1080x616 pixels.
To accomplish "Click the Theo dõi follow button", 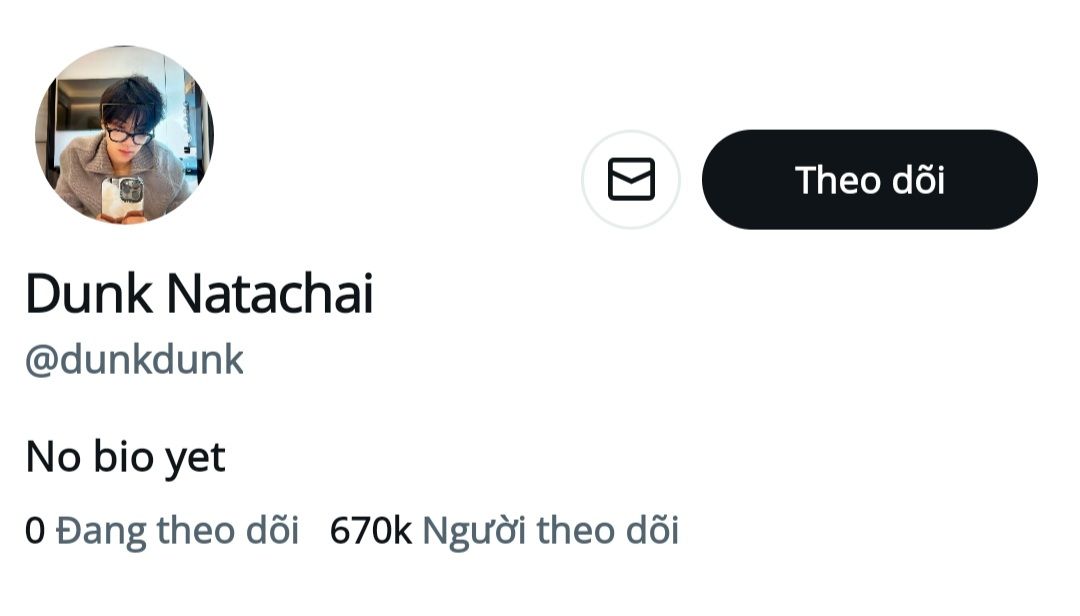I will pyautogui.click(x=869, y=180).
